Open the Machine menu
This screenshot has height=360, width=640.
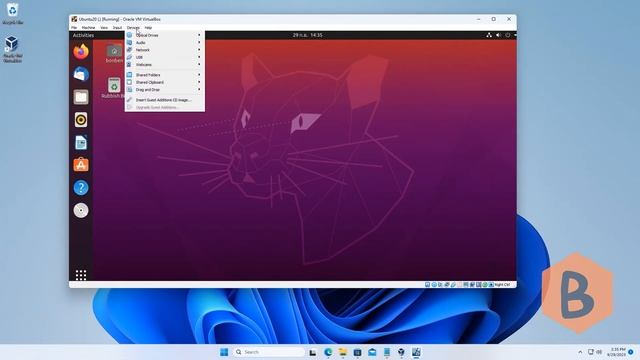click(x=88, y=28)
